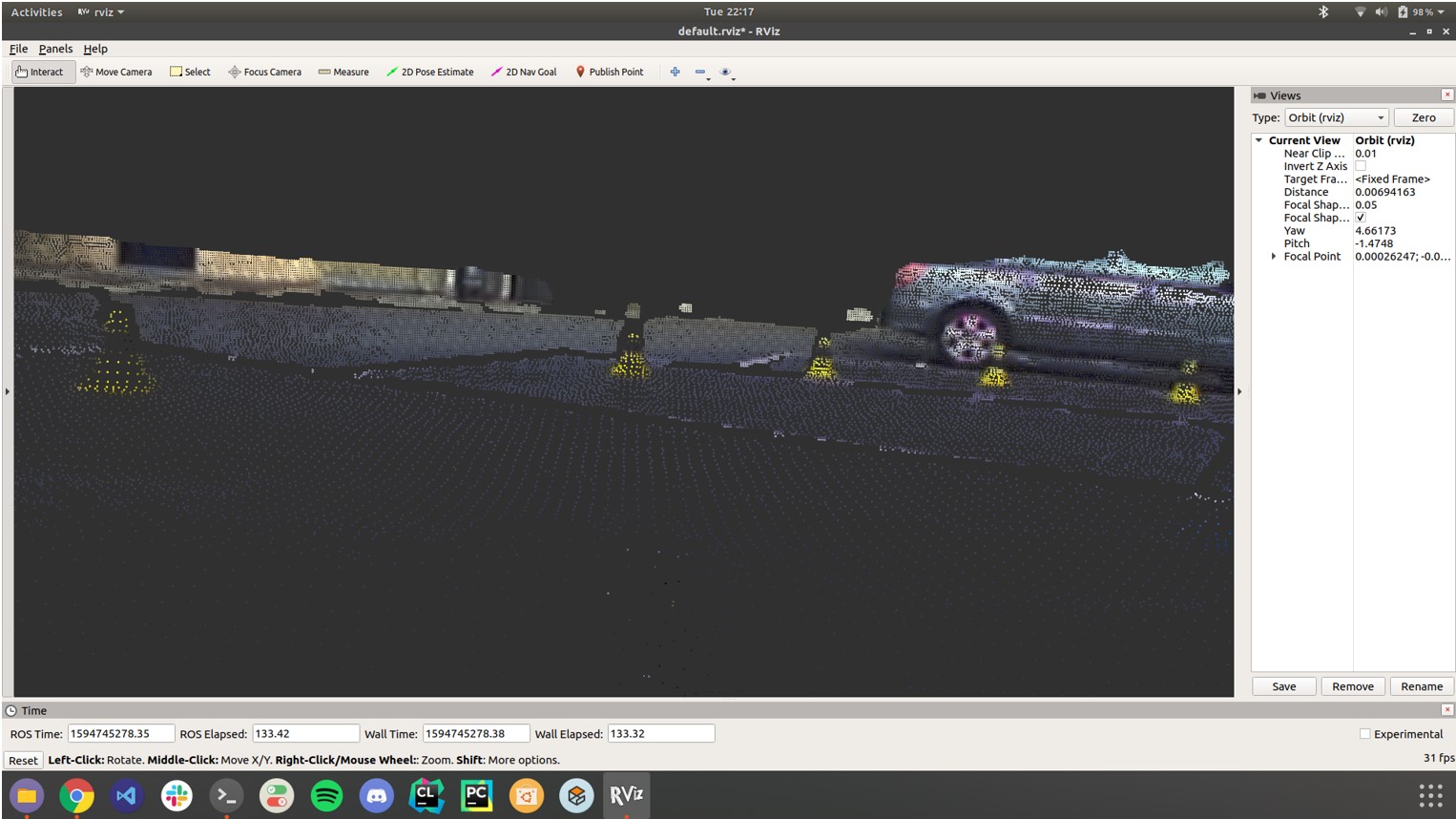Click the Target Frame value Fixed Frame
The height and width of the screenshot is (819, 1456).
pyautogui.click(x=1393, y=179)
